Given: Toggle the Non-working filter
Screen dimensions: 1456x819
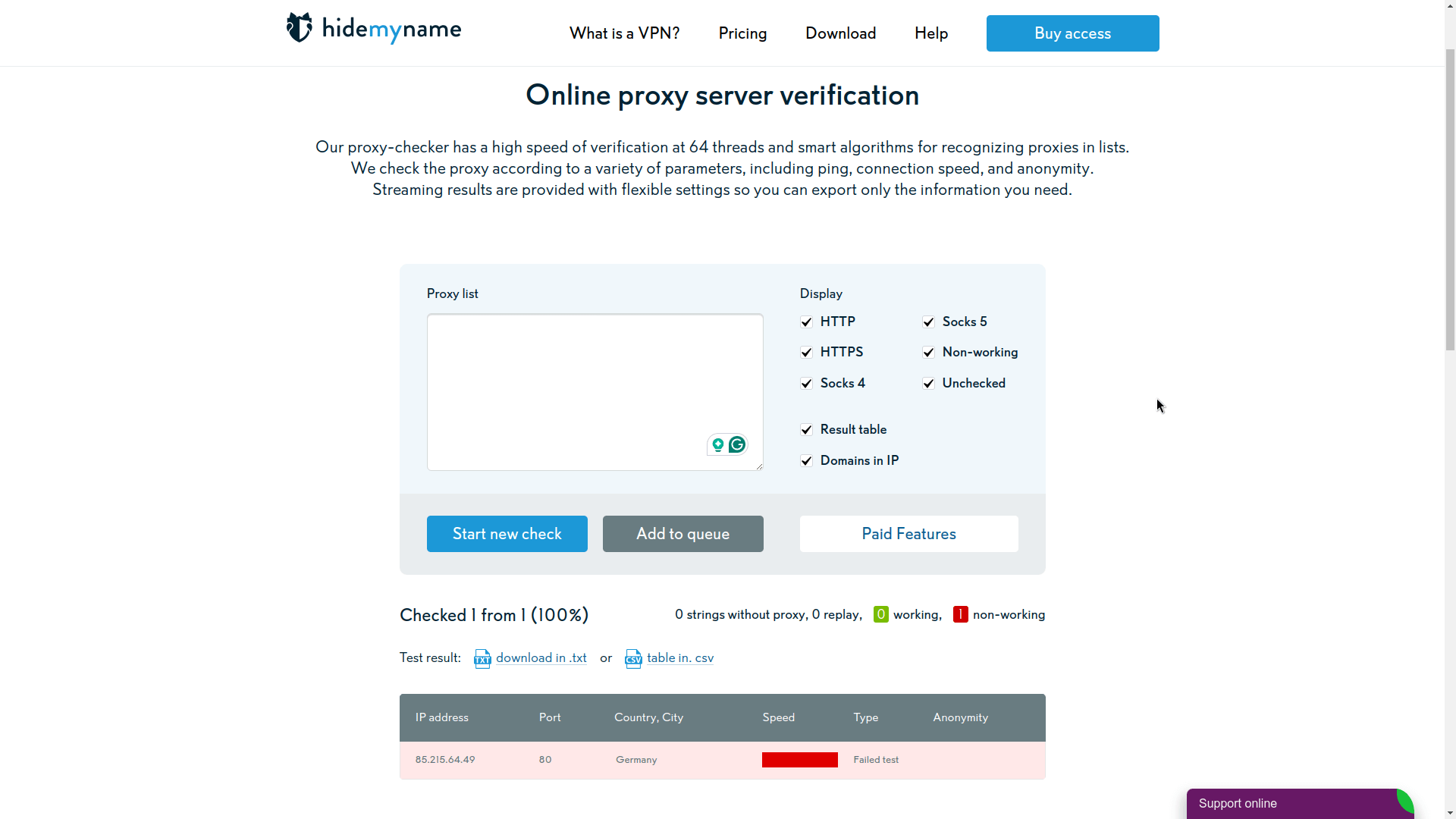Looking at the screenshot, I should (x=928, y=352).
